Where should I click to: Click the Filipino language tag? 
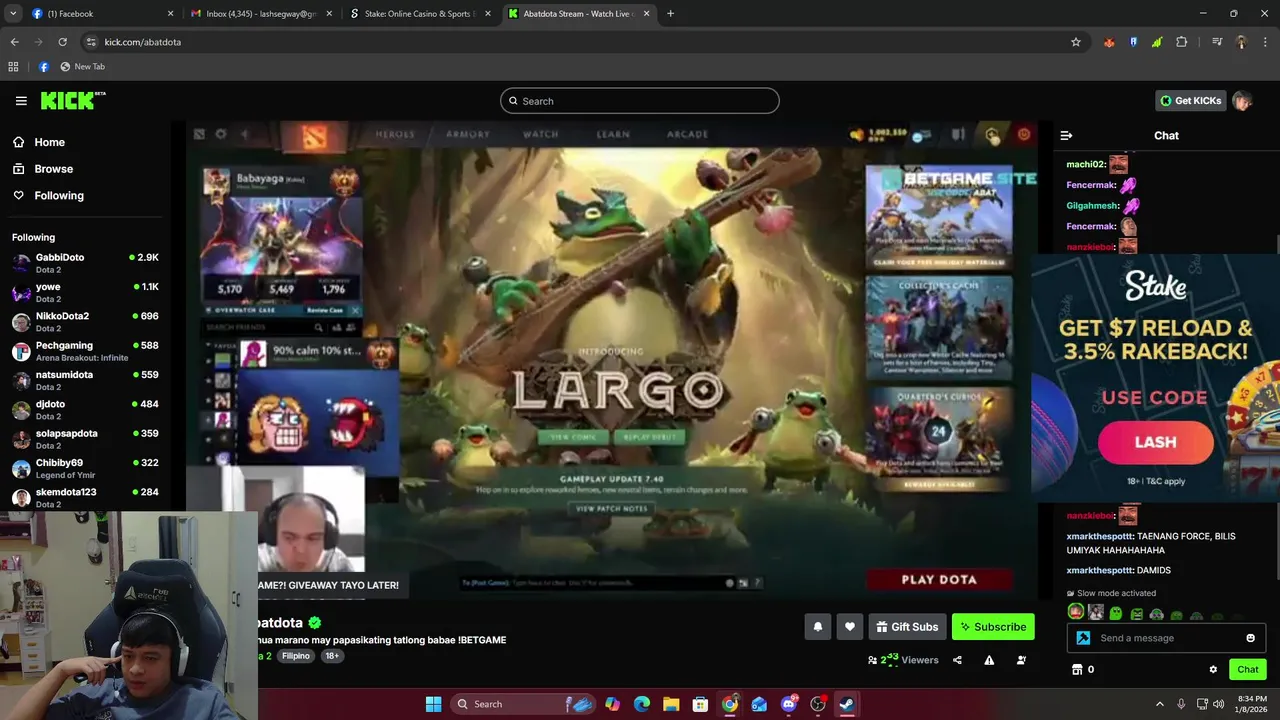coord(295,656)
